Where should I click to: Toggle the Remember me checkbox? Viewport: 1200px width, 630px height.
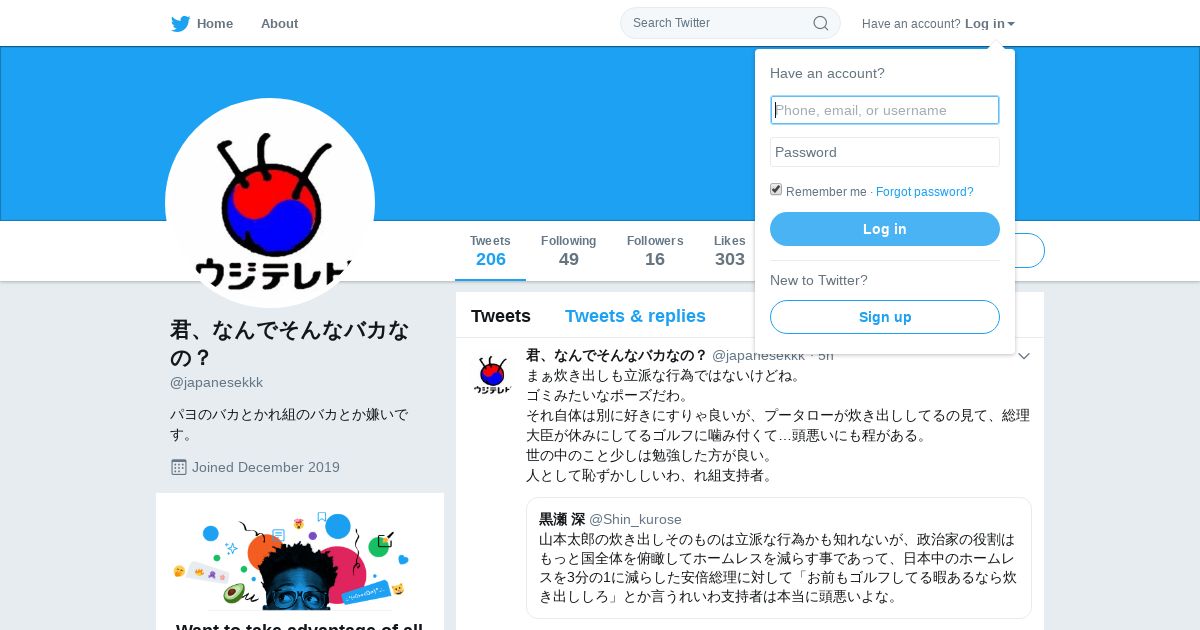[776, 190]
